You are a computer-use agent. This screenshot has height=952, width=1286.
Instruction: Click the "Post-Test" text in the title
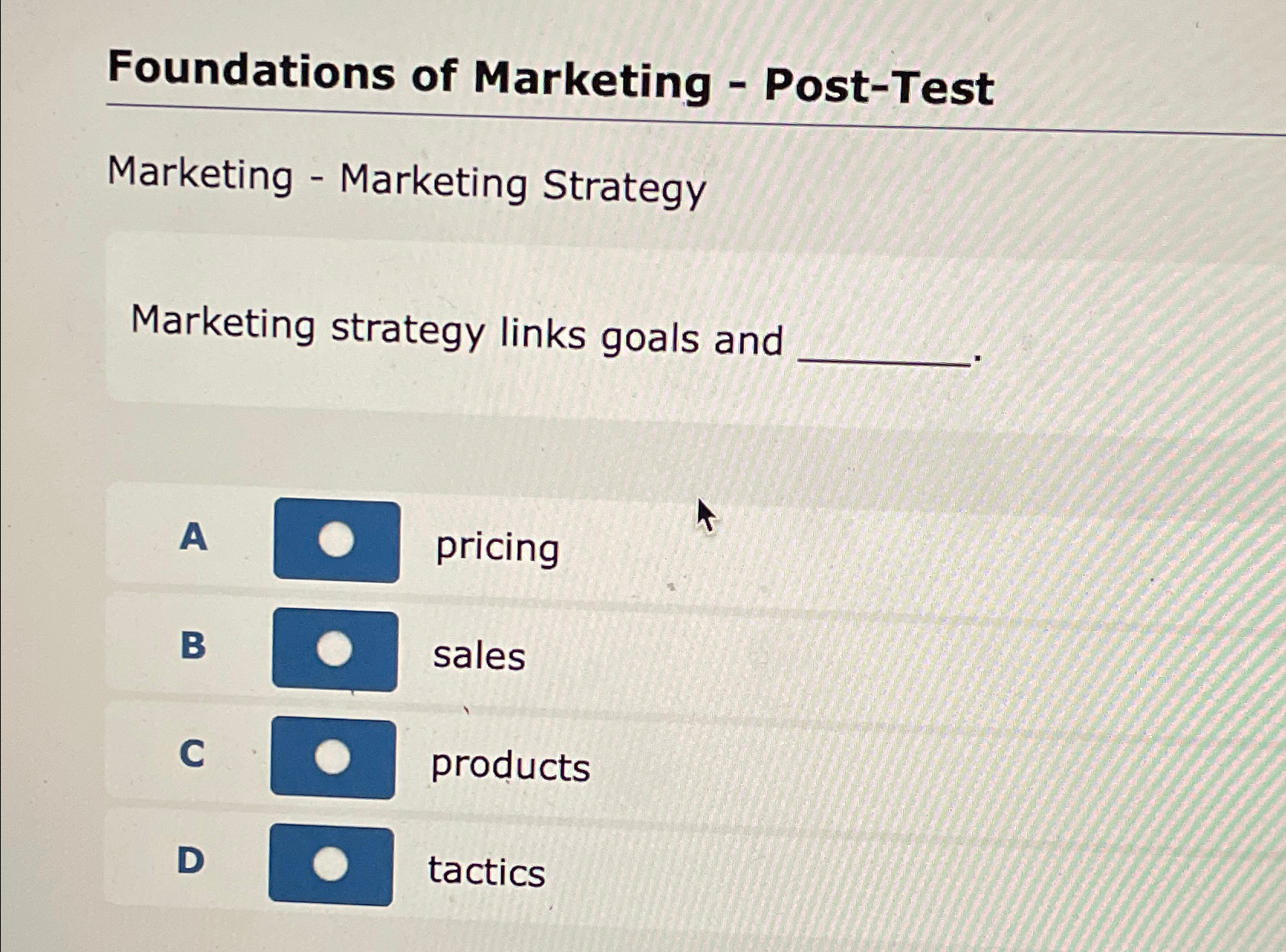click(879, 86)
